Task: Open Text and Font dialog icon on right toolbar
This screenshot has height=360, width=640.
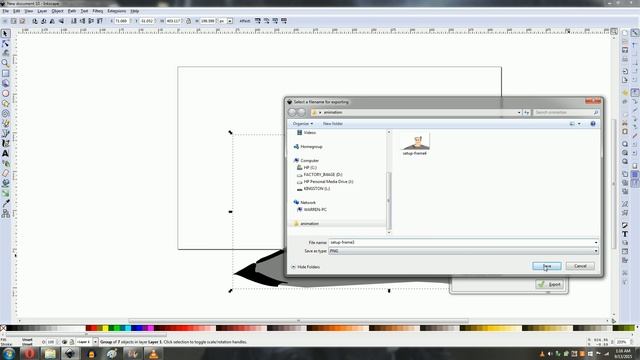Action: point(625,234)
